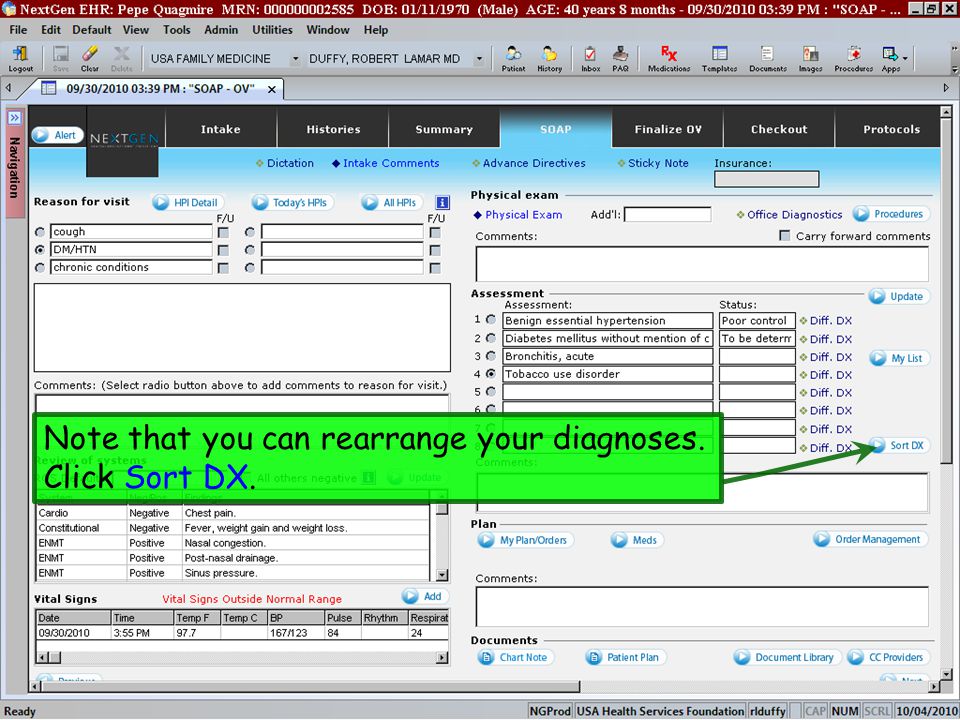Image resolution: width=960 pixels, height=720 pixels.
Task: Switch to the Finalize OV tab
Action: coord(668,129)
